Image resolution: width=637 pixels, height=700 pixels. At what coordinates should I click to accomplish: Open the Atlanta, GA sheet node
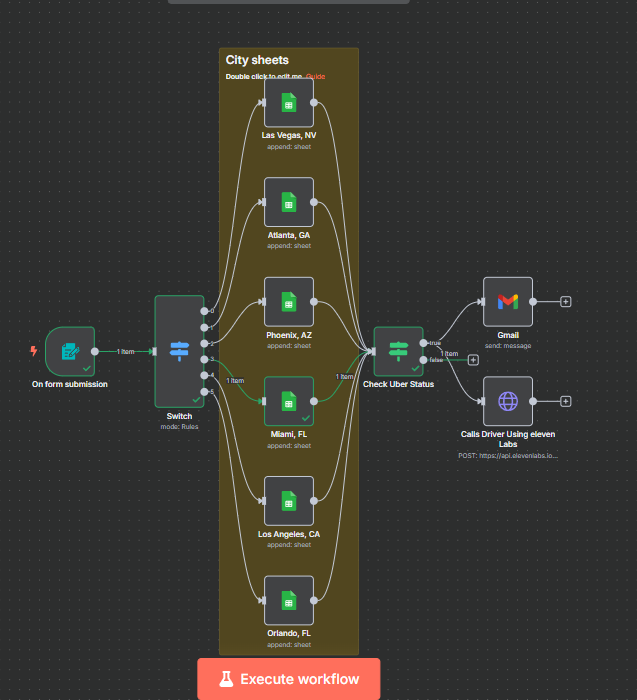(289, 202)
